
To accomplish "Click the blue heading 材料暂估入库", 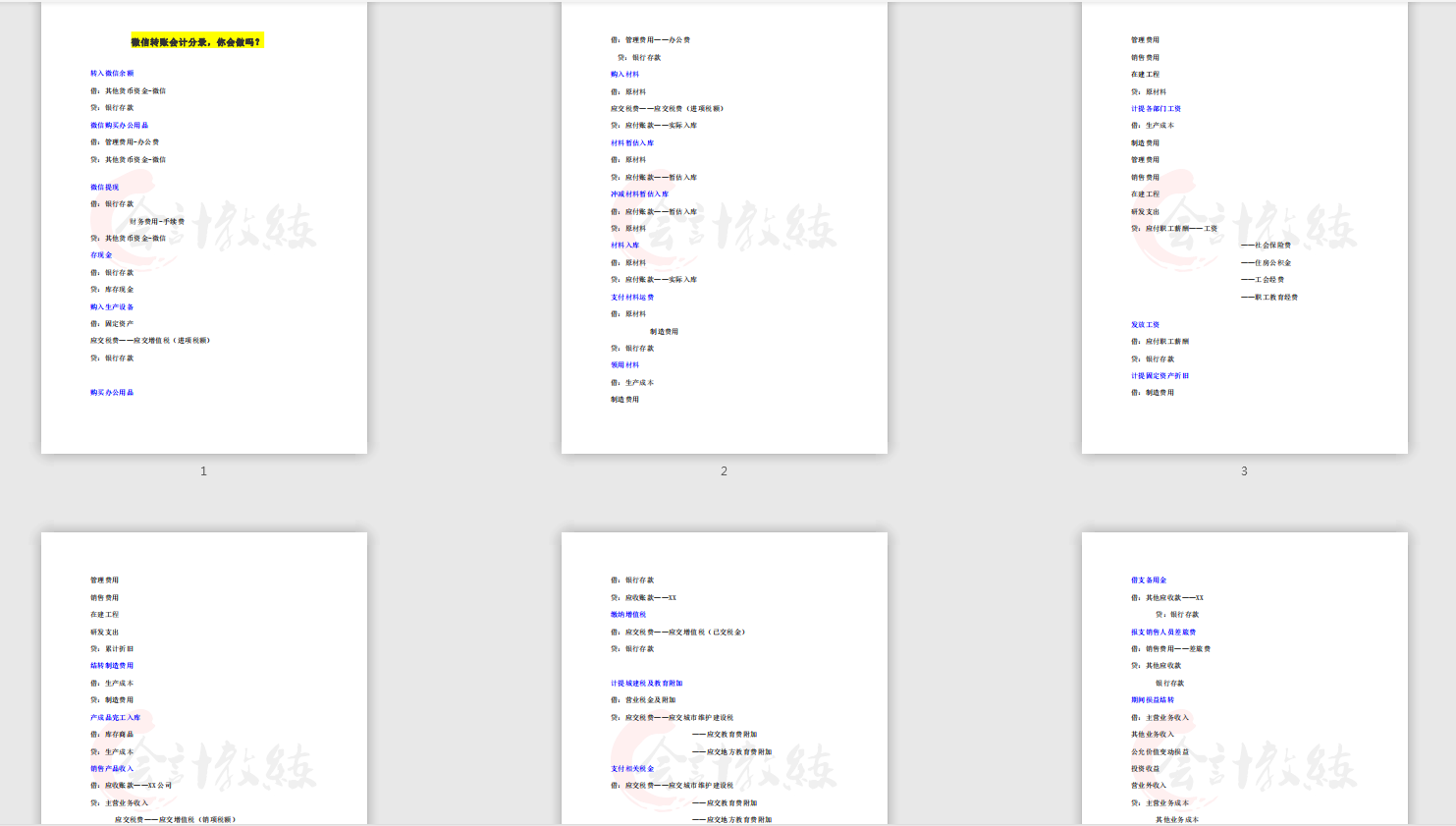I will [x=632, y=143].
